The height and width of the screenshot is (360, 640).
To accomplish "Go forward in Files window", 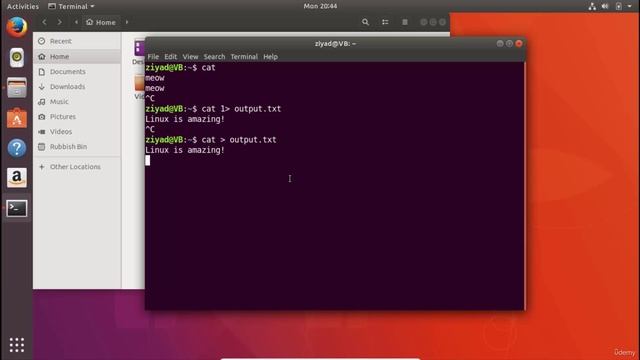I will coord(60,22).
